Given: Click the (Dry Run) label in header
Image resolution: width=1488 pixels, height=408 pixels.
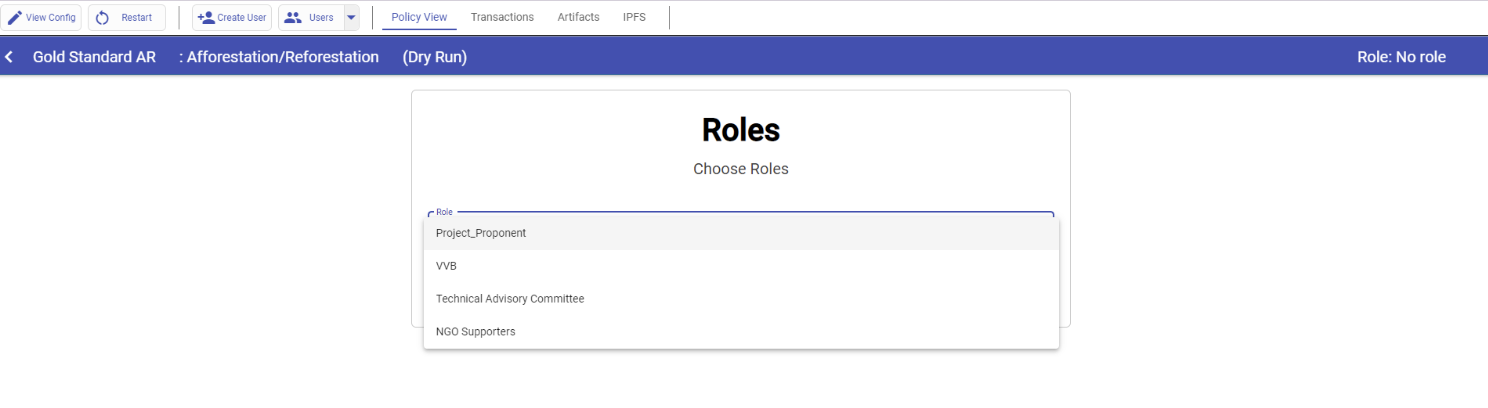Looking at the screenshot, I should [x=435, y=57].
